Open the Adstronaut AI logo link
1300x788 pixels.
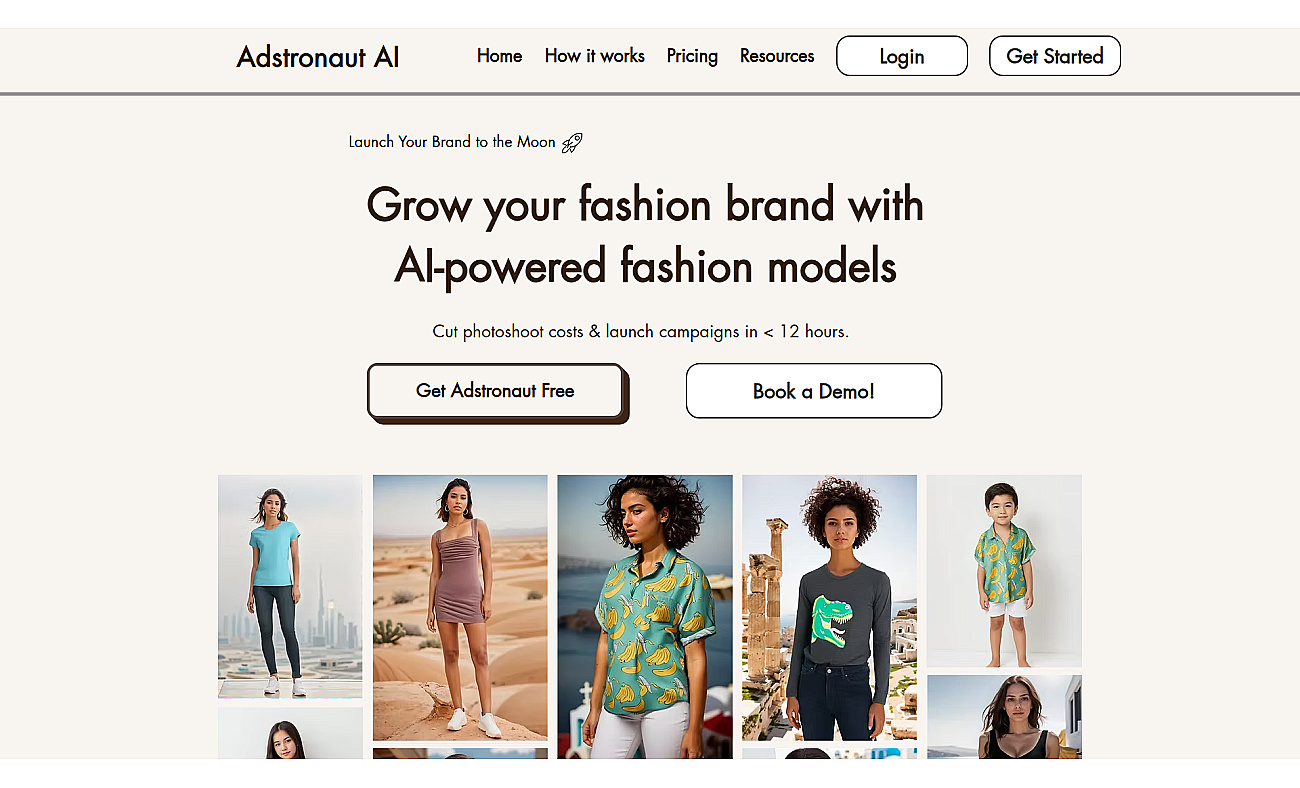coord(318,57)
